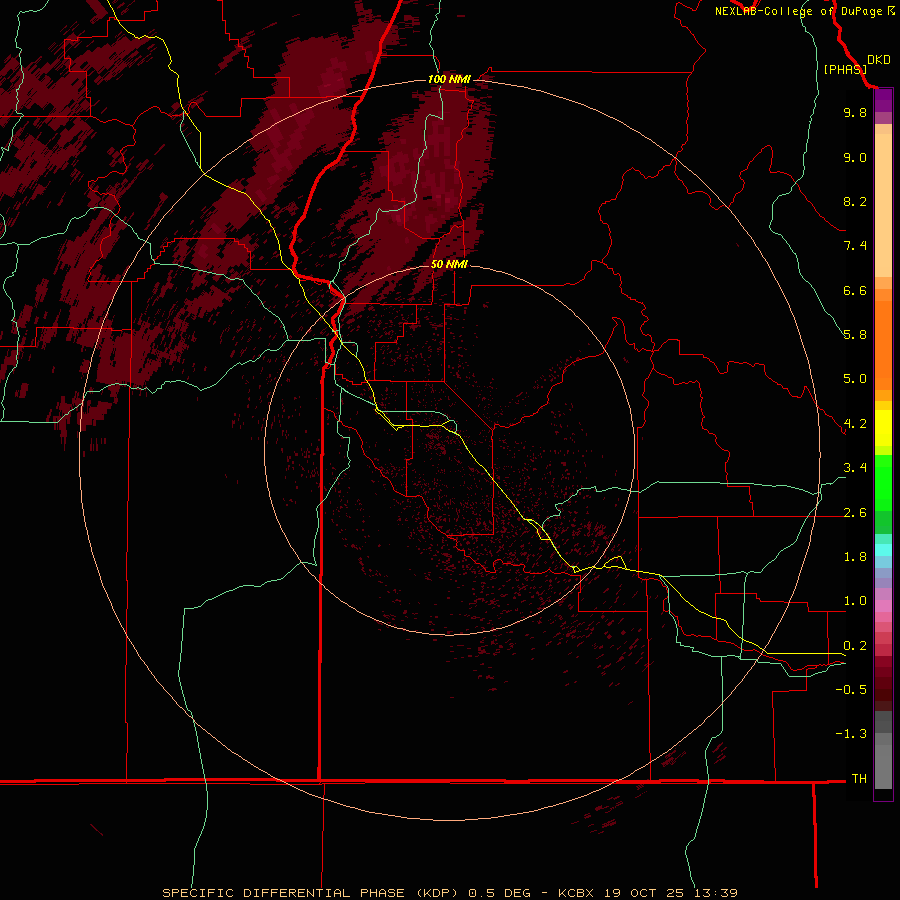Select the purple band atop the color scale
This screenshot has width=900, height=900.
click(883, 100)
